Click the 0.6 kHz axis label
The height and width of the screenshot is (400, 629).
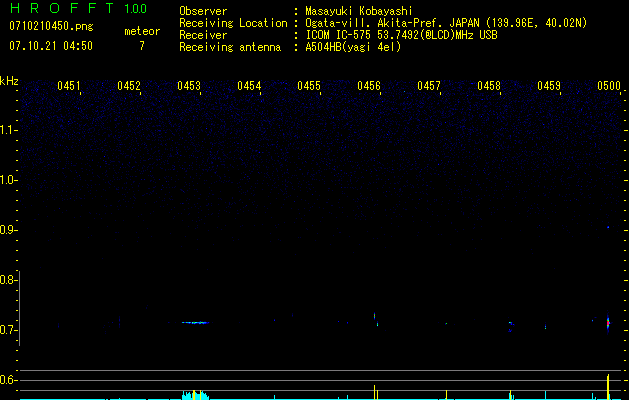click(x=7, y=380)
